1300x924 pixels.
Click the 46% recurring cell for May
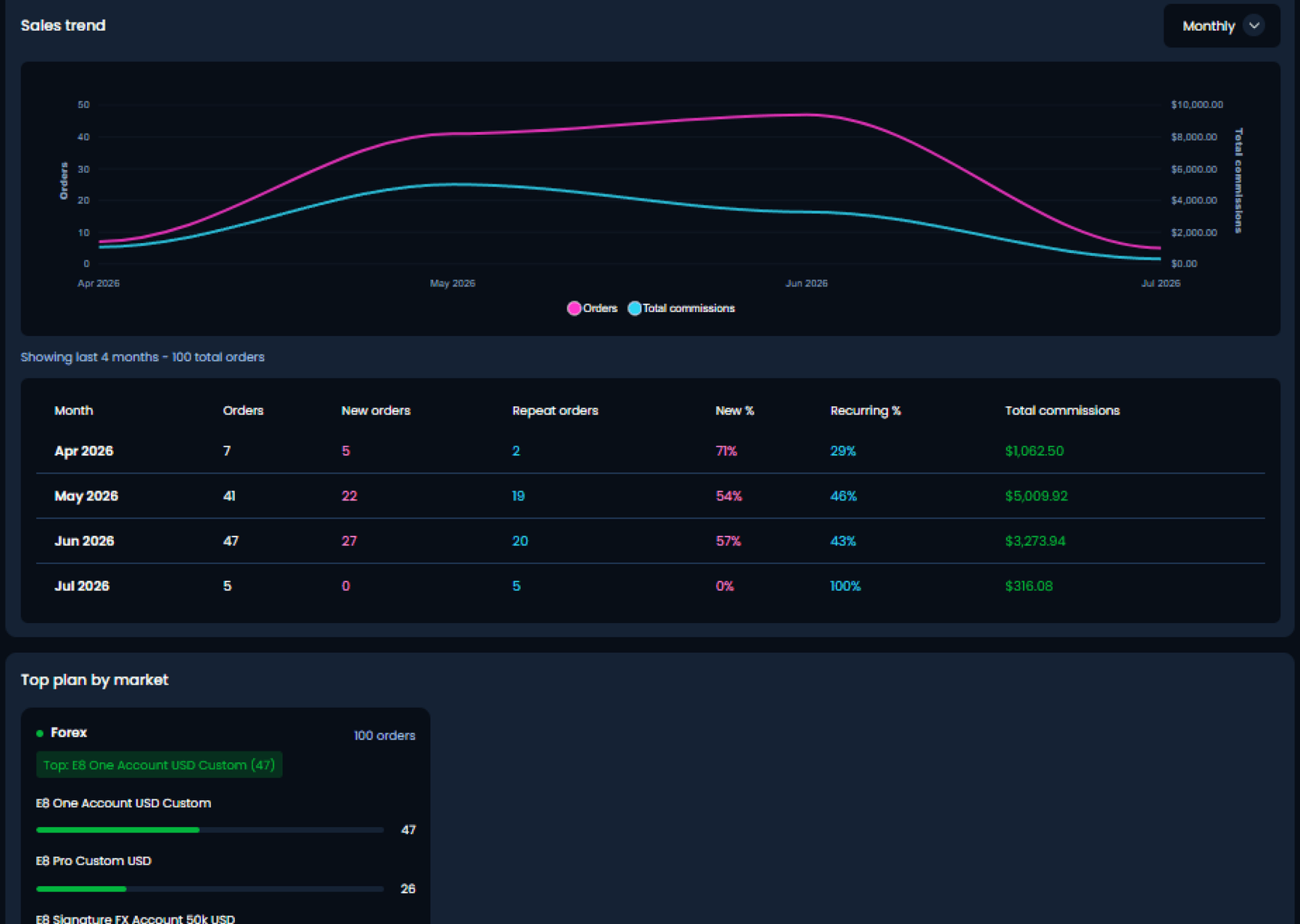tap(844, 496)
